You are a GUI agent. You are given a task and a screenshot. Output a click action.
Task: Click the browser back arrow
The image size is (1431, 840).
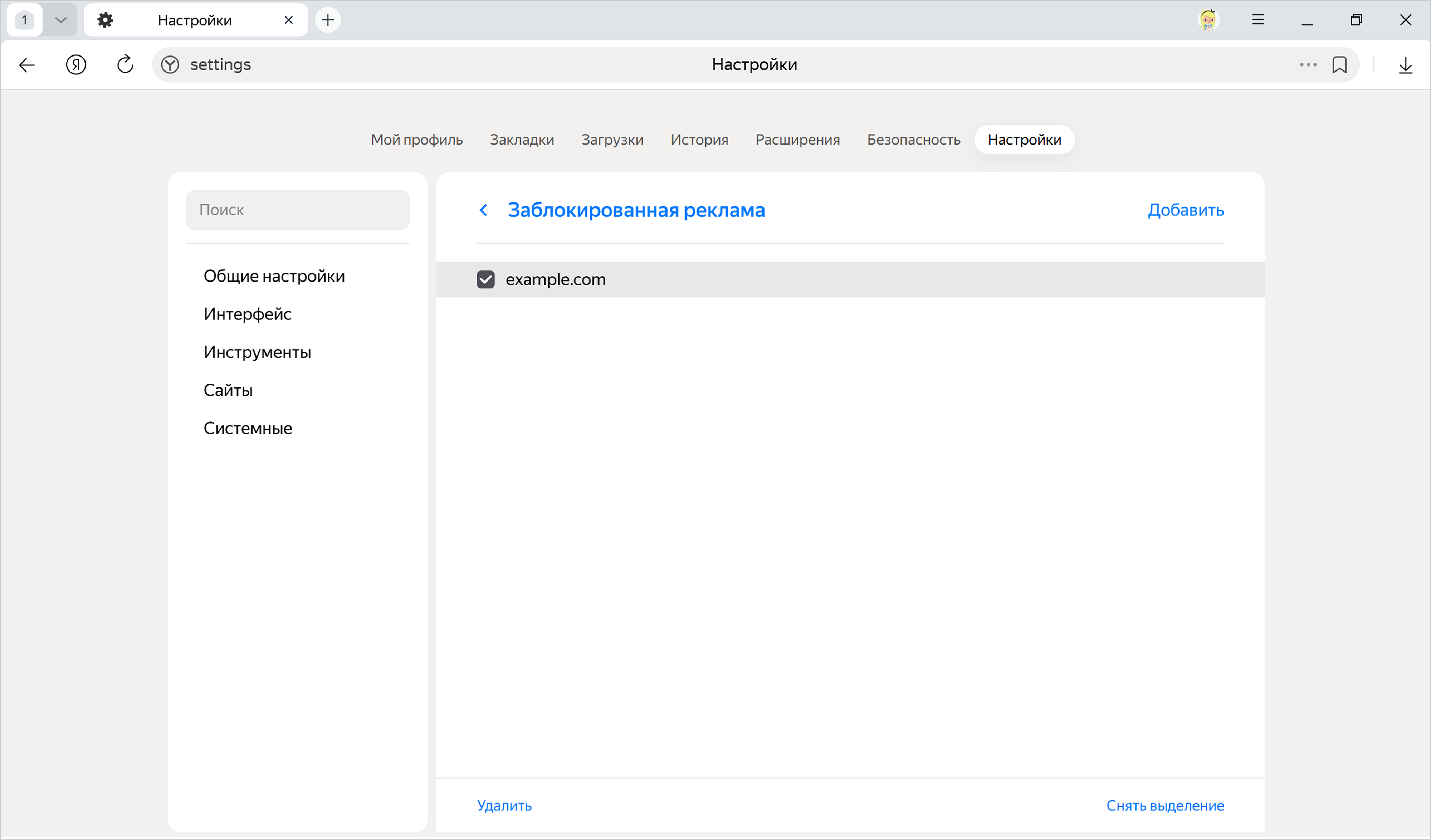tap(27, 65)
